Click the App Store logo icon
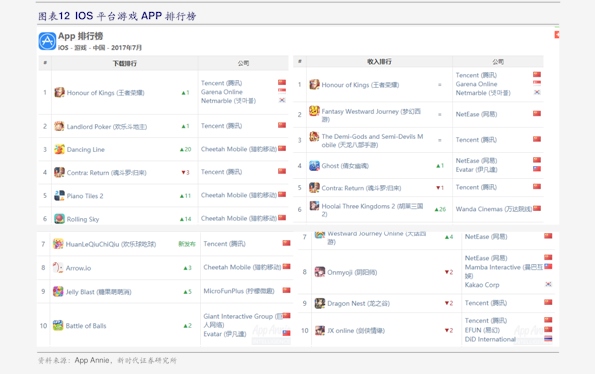 [47, 41]
